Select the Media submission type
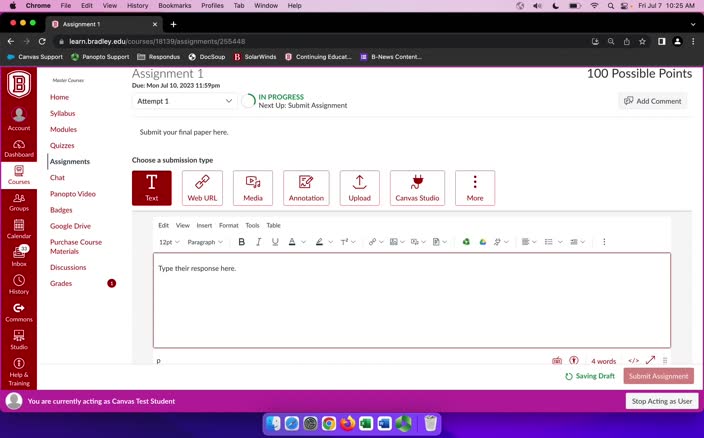 point(253,188)
